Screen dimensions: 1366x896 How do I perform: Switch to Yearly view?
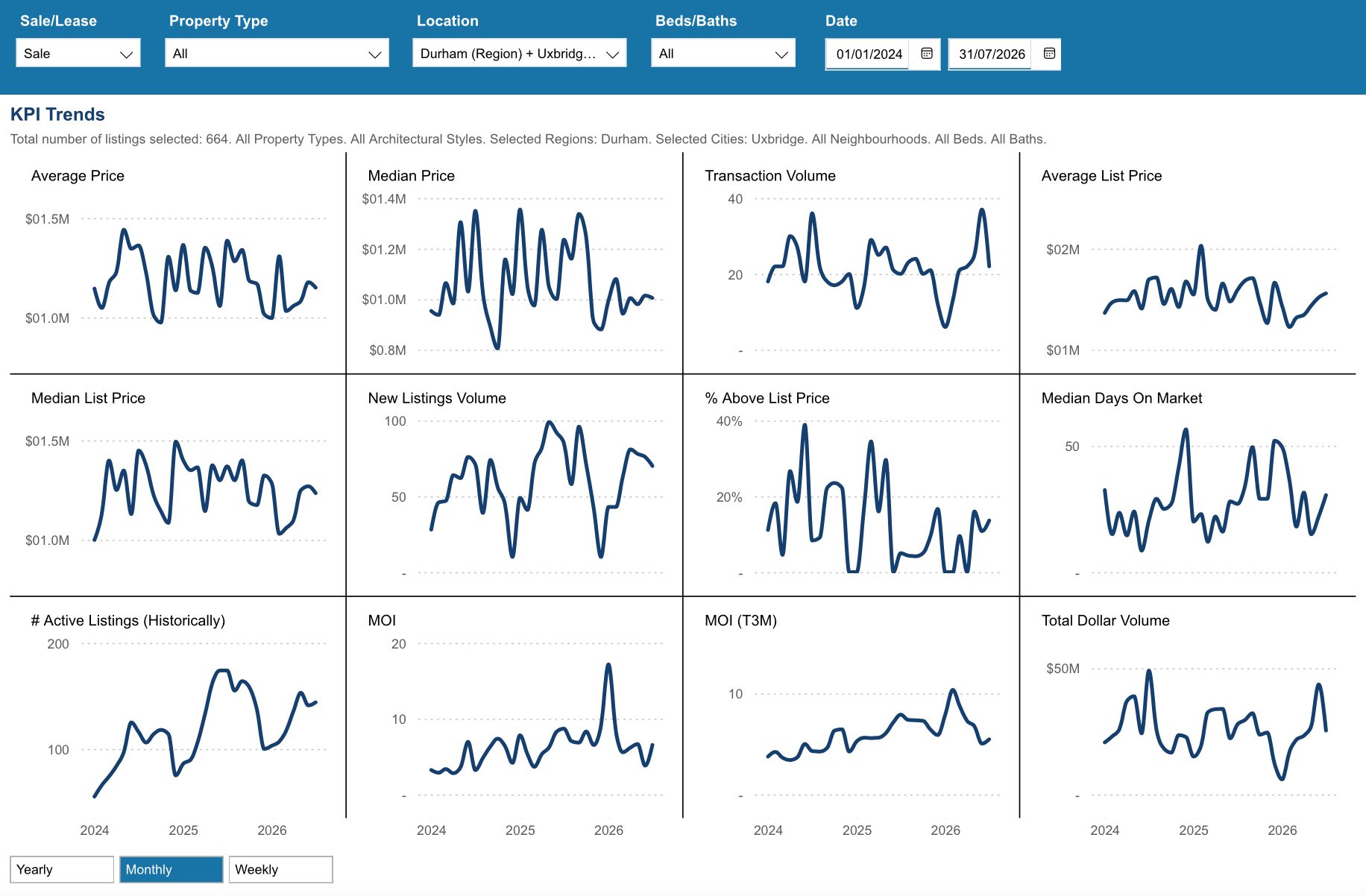(x=62, y=869)
